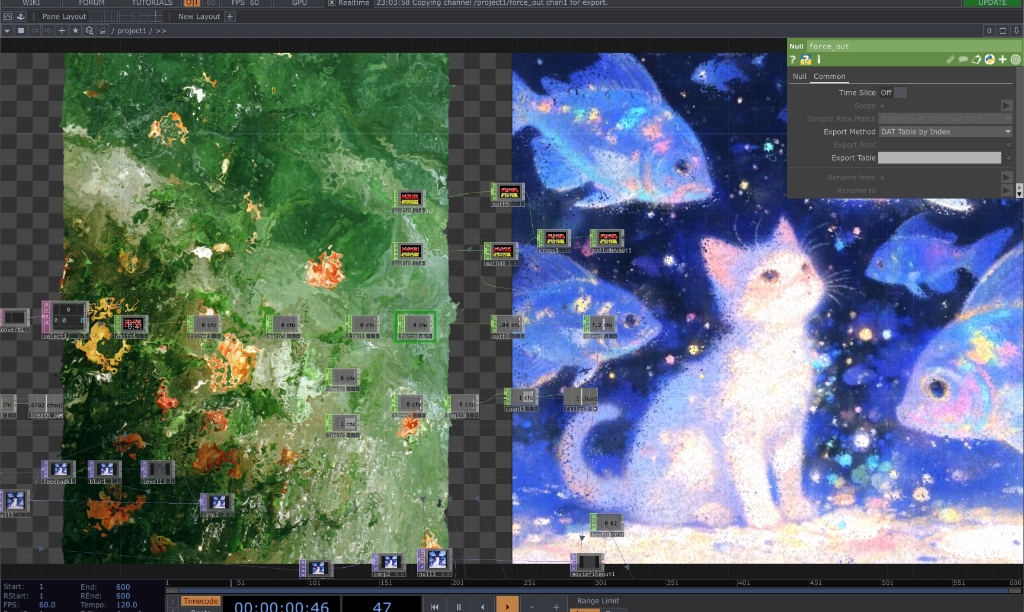Image resolution: width=1024 pixels, height=612 pixels.
Task: Toggle the Timecode mode button
Action: pyautogui.click(x=200, y=601)
